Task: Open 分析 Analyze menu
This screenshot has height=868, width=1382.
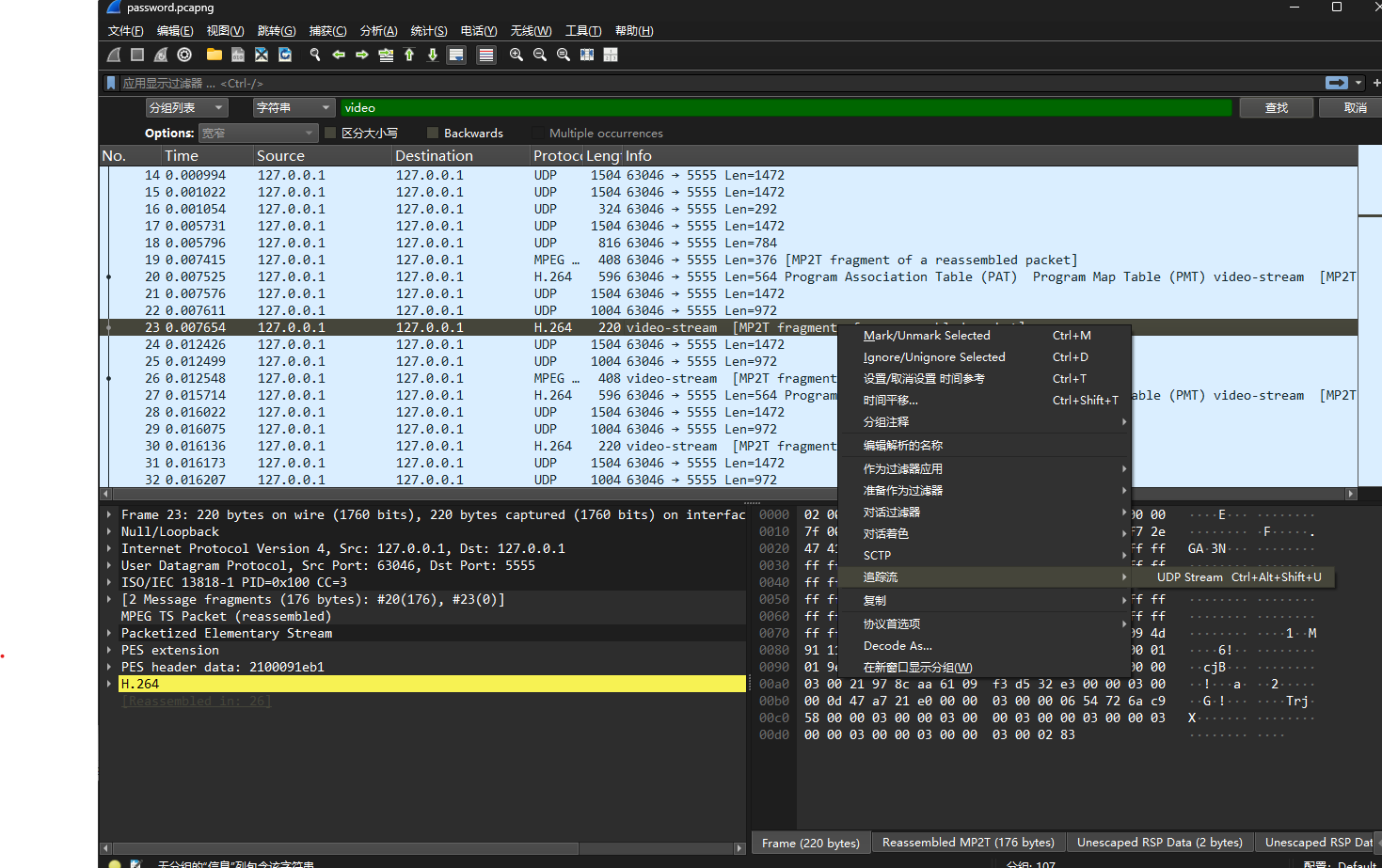Action: [x=379, y=31]
